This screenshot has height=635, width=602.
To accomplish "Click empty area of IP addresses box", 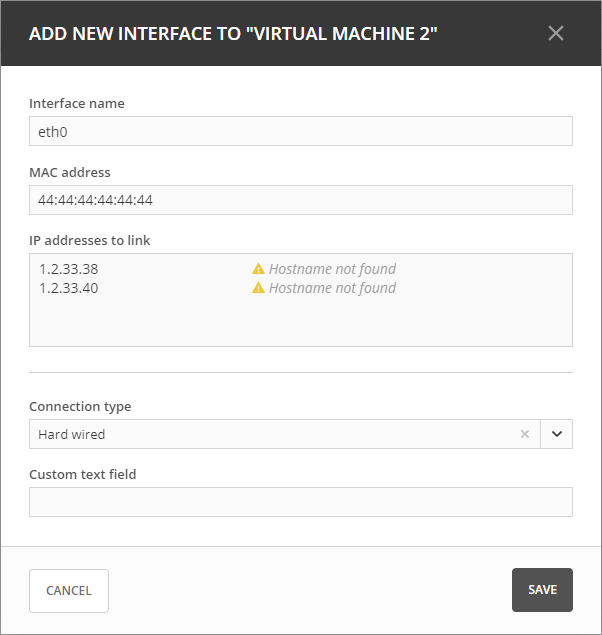I will (x=300, y=323).
